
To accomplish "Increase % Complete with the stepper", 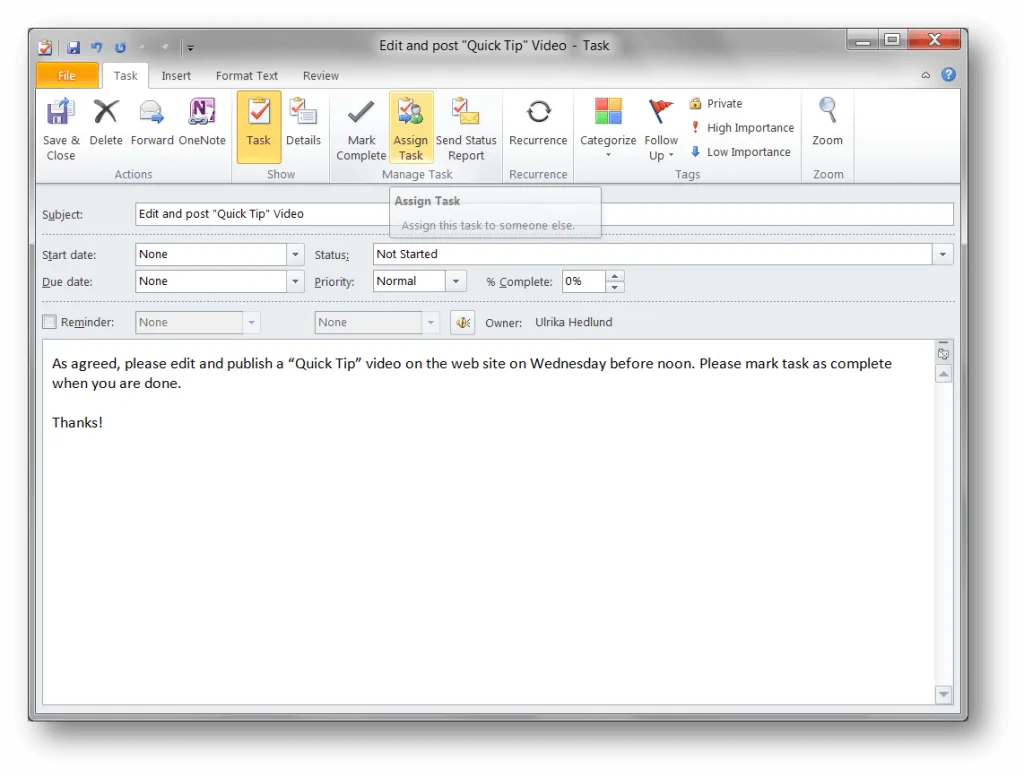I will coord(616,276).
